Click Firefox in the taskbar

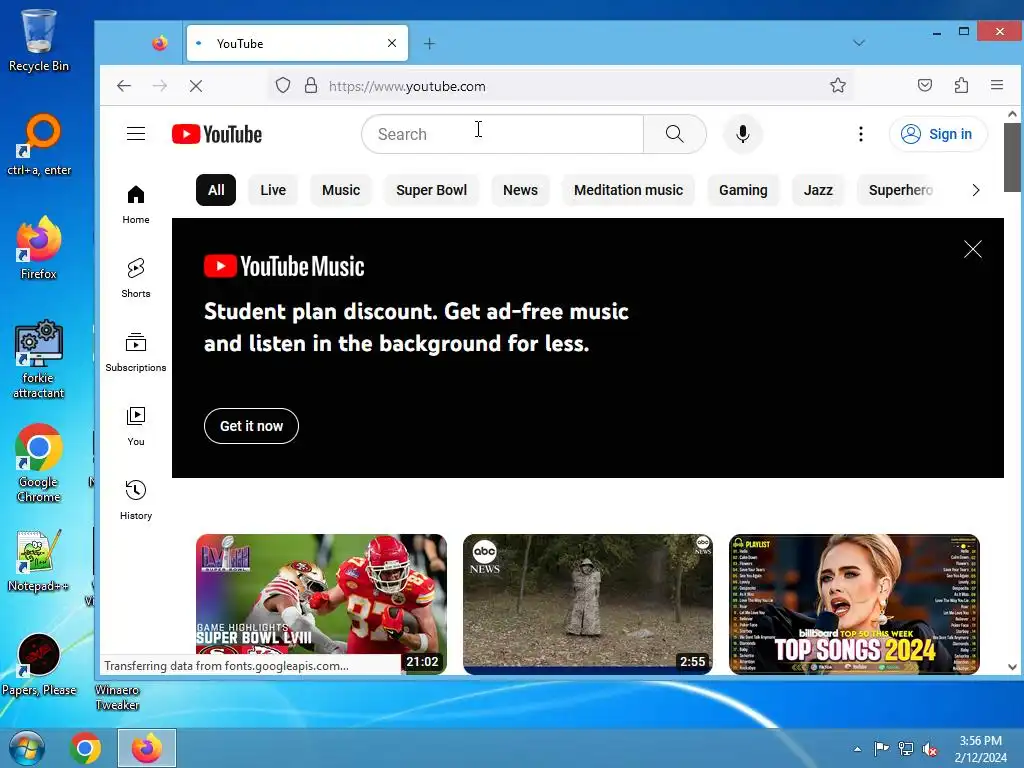(147, 748)
